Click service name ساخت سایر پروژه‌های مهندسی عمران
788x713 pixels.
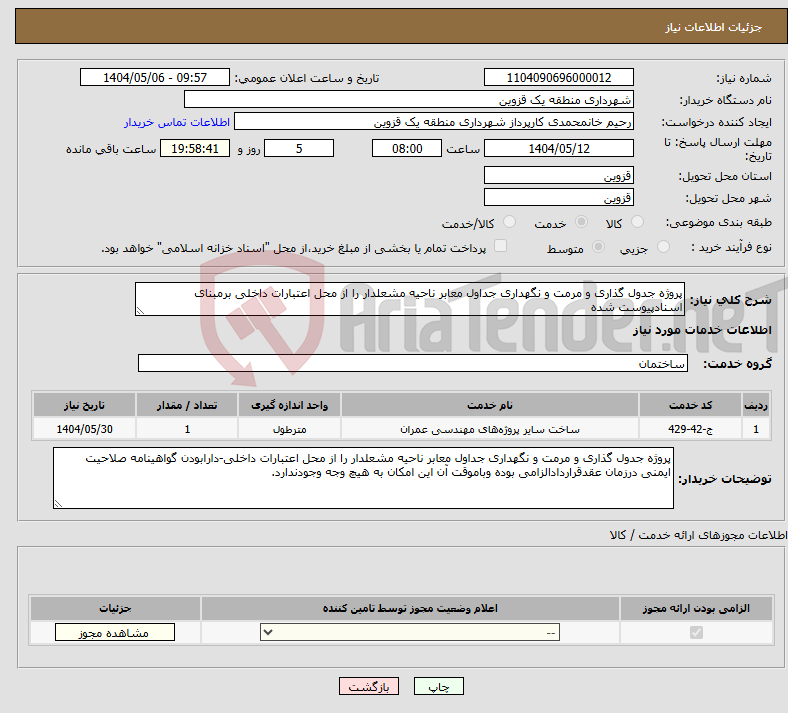(490, 429)
